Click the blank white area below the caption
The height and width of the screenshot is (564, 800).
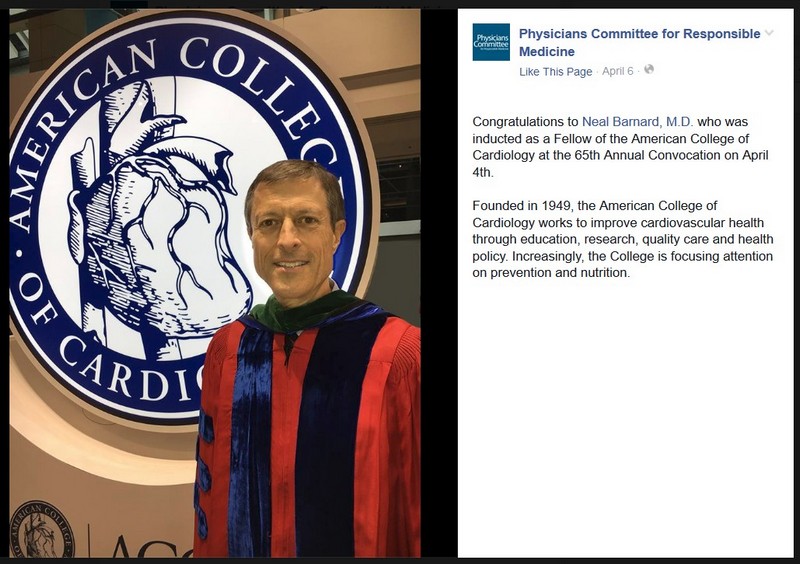(625, 420)
